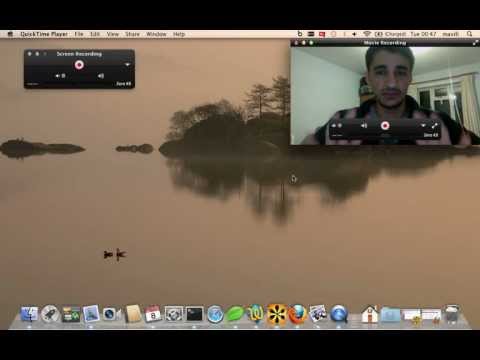Open the View menu
Screen dimensions: 480x360
point(113,34)
